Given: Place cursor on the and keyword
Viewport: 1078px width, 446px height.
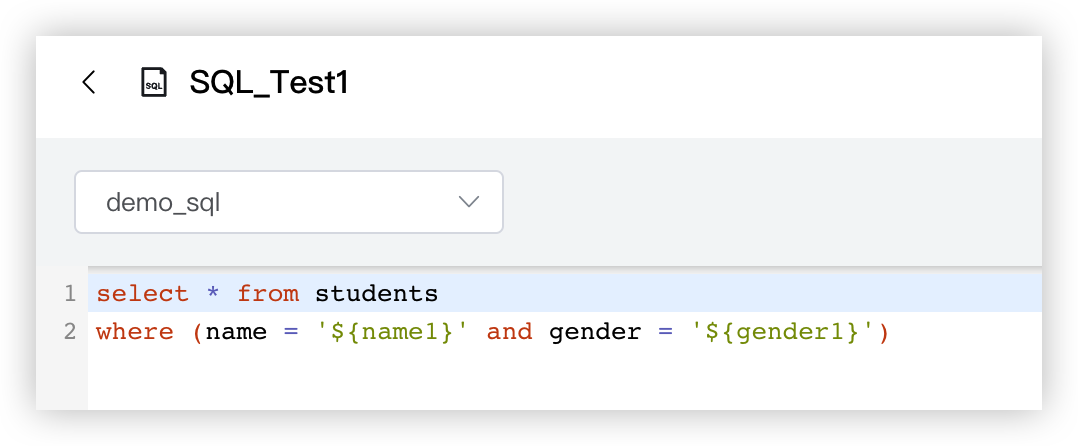Looking at the screenshot, I should point(510,331).
